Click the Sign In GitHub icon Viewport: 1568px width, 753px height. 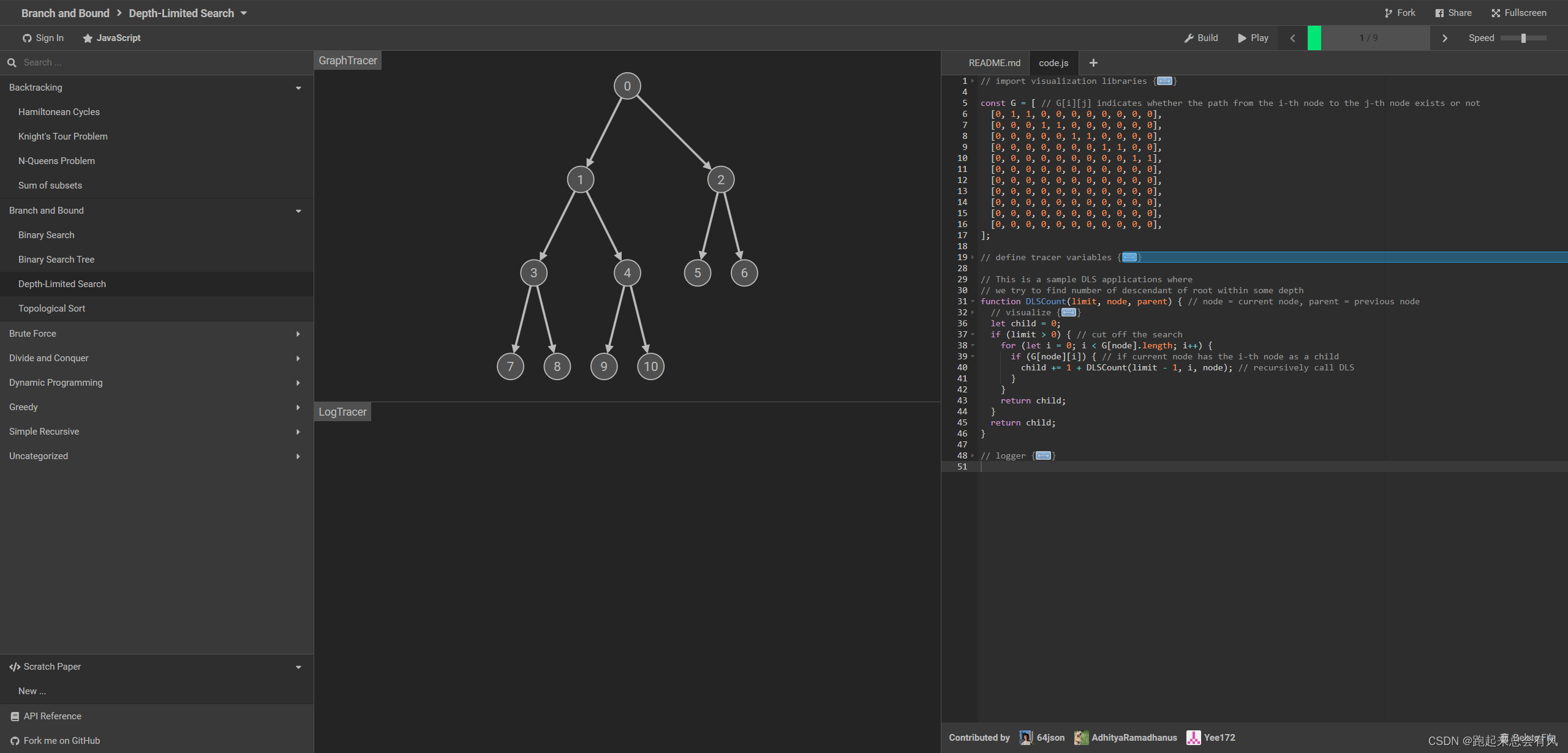pos(28,38)
